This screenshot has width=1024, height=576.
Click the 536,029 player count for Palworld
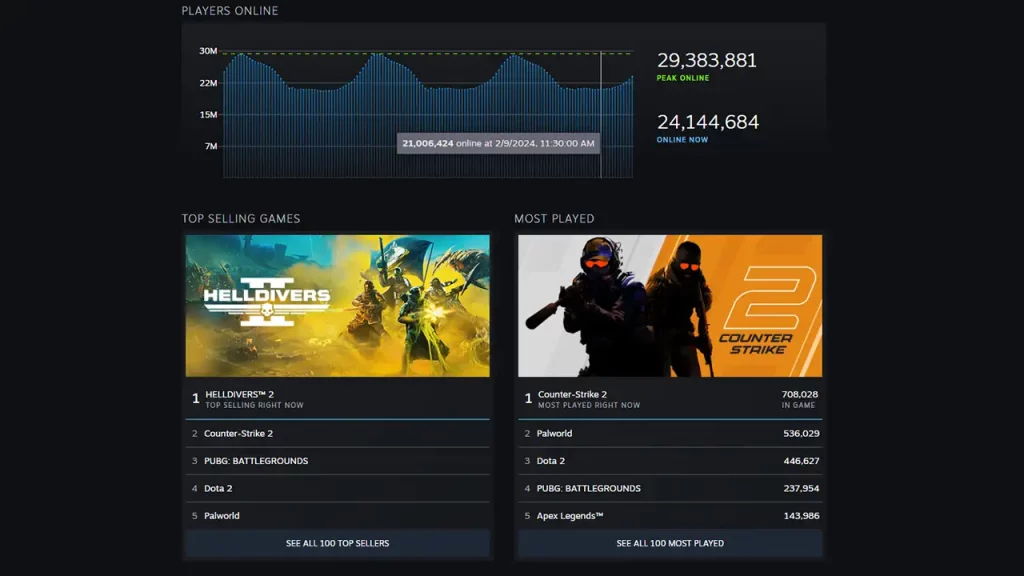pos(801,434)
